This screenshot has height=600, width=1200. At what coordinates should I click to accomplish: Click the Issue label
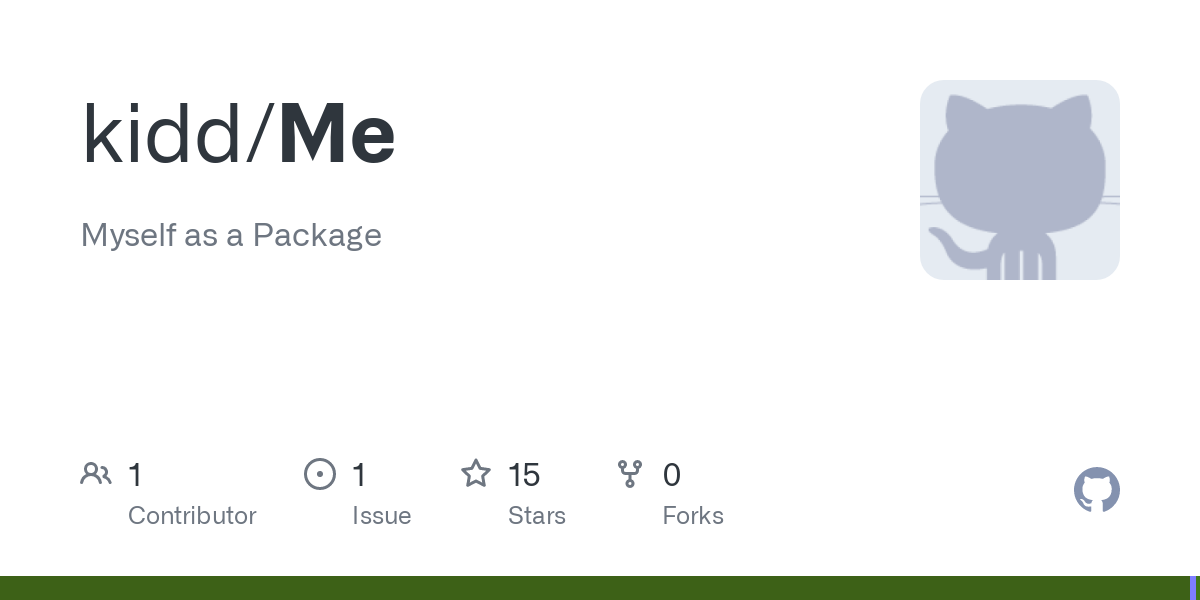tap(381, 516)
